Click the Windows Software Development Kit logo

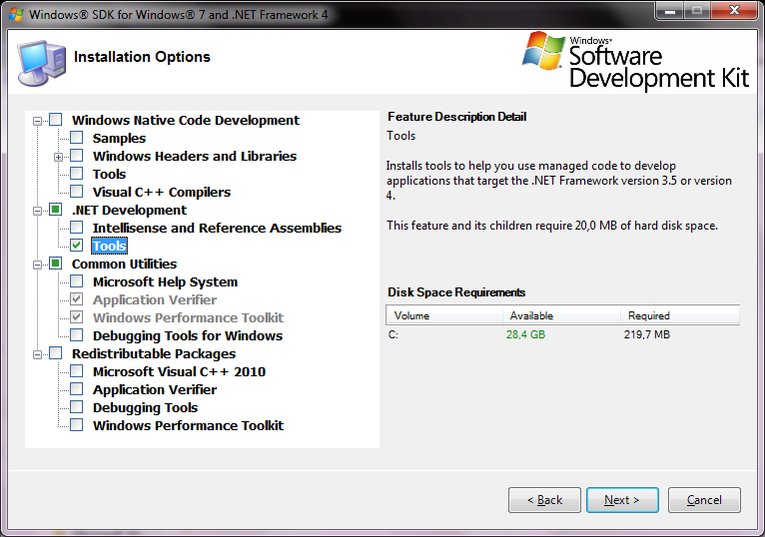tap(636, 60)
